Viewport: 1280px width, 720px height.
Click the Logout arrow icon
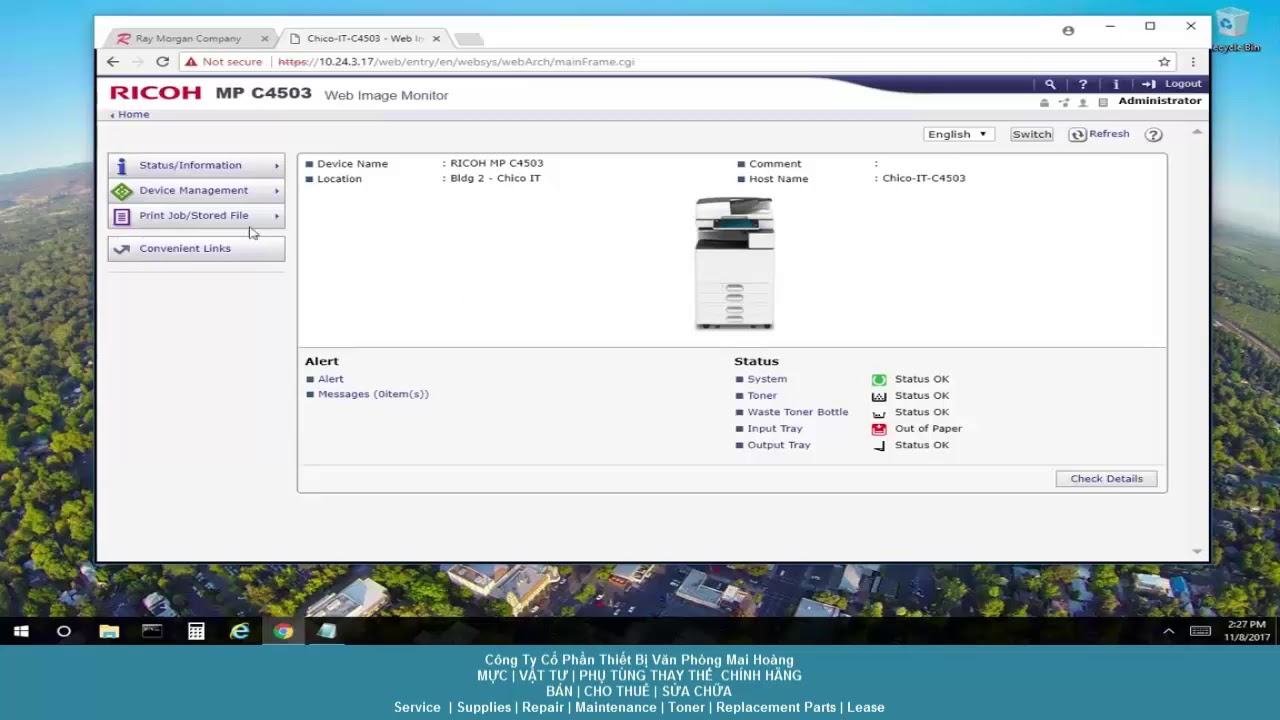[x=1149, y=84]
